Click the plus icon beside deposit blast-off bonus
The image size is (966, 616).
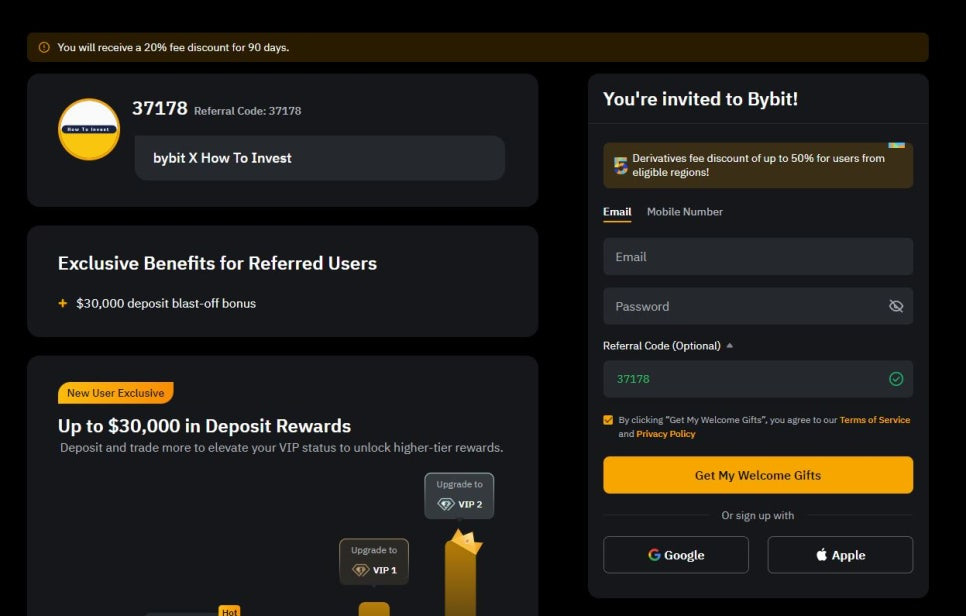point(62,303)
